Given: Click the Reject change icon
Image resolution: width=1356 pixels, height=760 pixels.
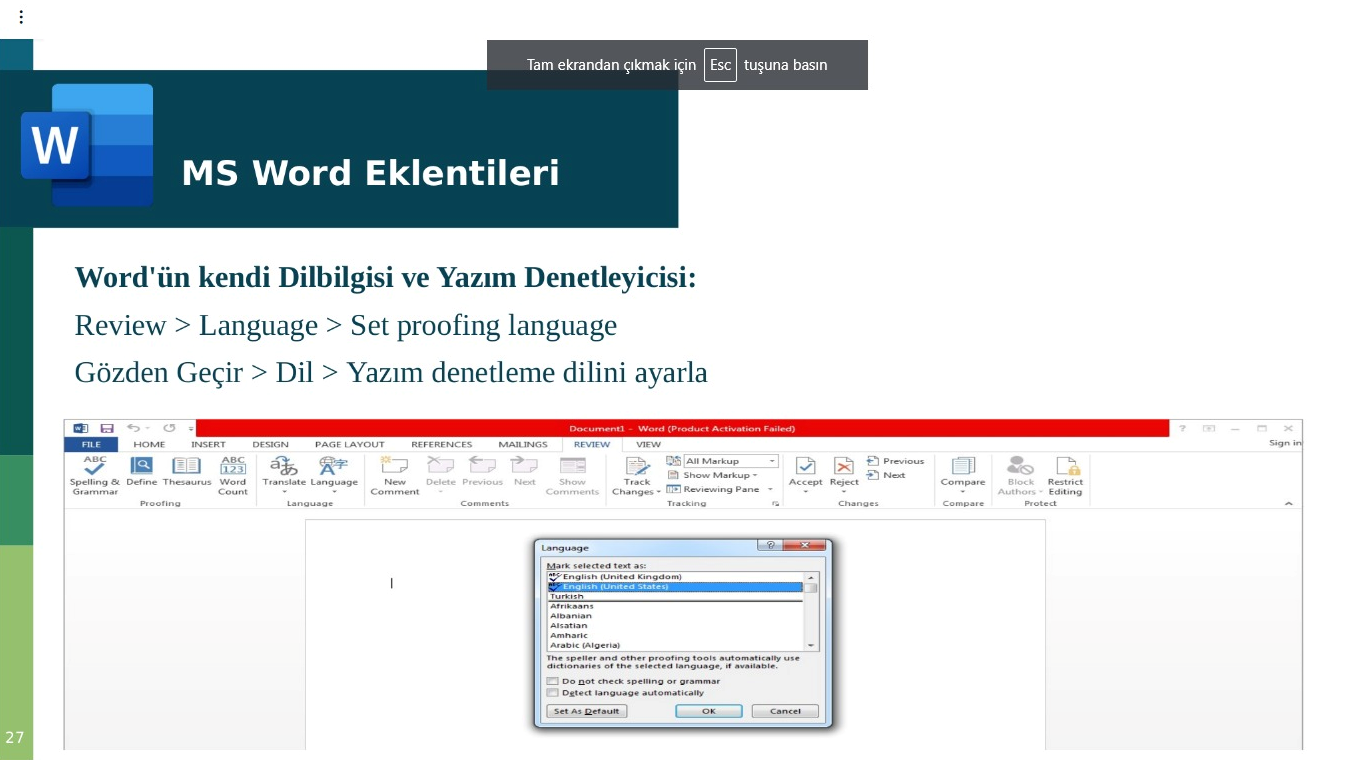Looking at the screenshot, I should pos(844,472).
